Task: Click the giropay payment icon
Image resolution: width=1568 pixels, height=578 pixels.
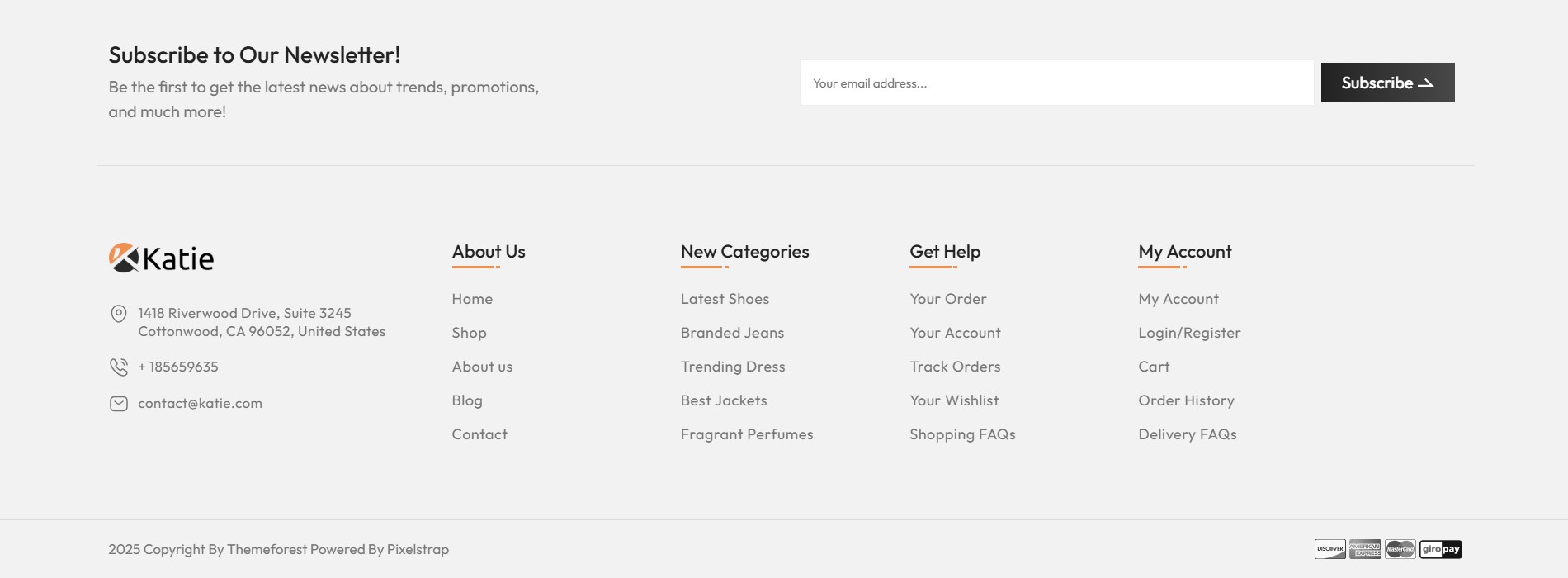Action: 1441,549
